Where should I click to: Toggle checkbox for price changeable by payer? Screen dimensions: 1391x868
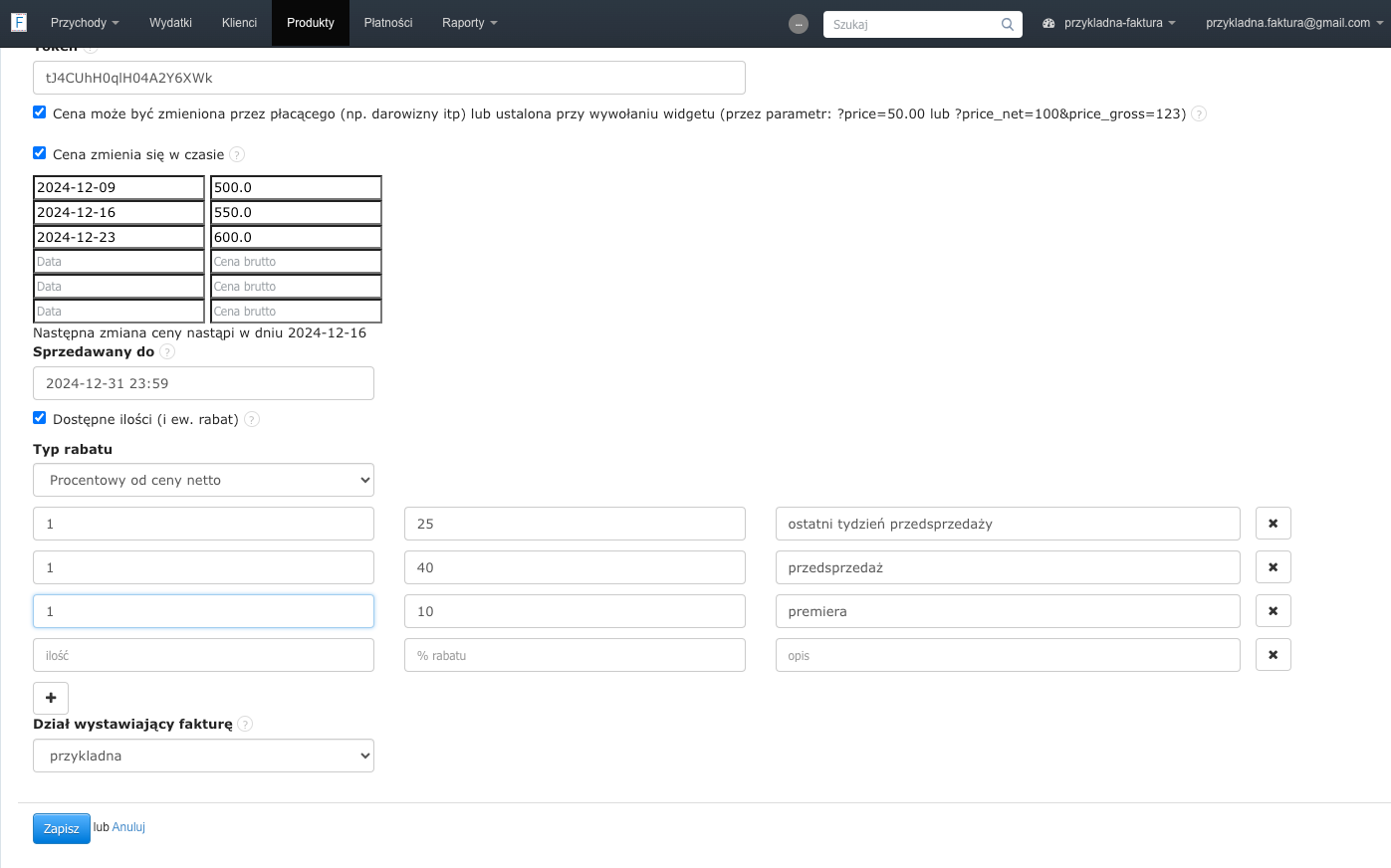click(40, 112)
